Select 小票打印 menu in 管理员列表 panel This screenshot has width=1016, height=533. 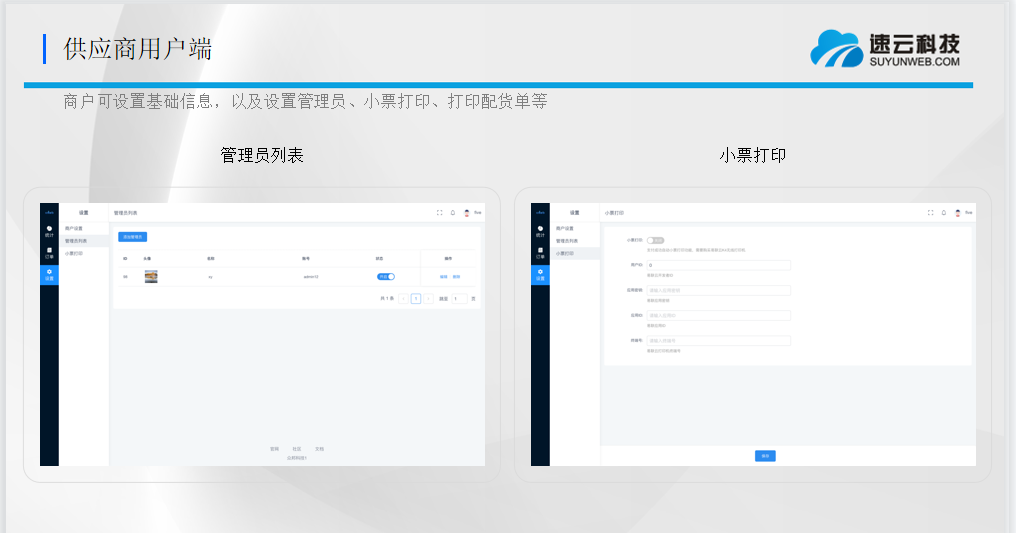click(x=74, y=254)
